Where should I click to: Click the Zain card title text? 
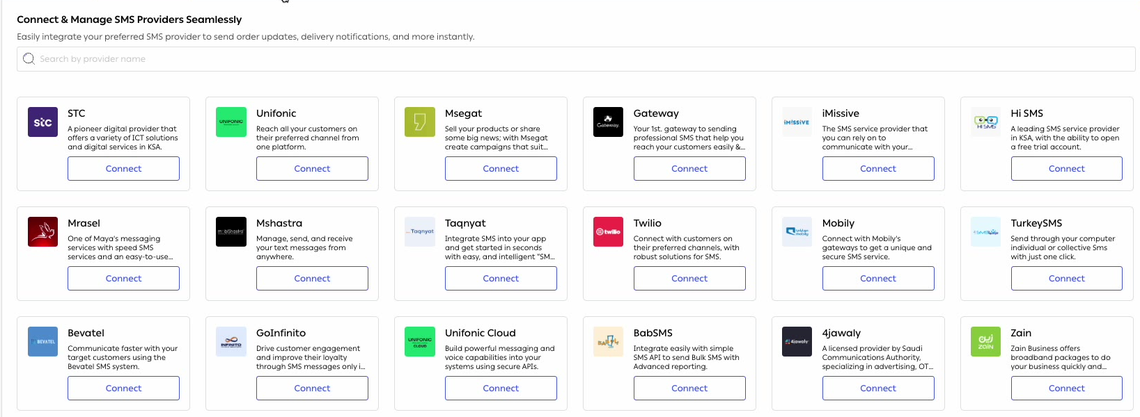point(1022,333)
